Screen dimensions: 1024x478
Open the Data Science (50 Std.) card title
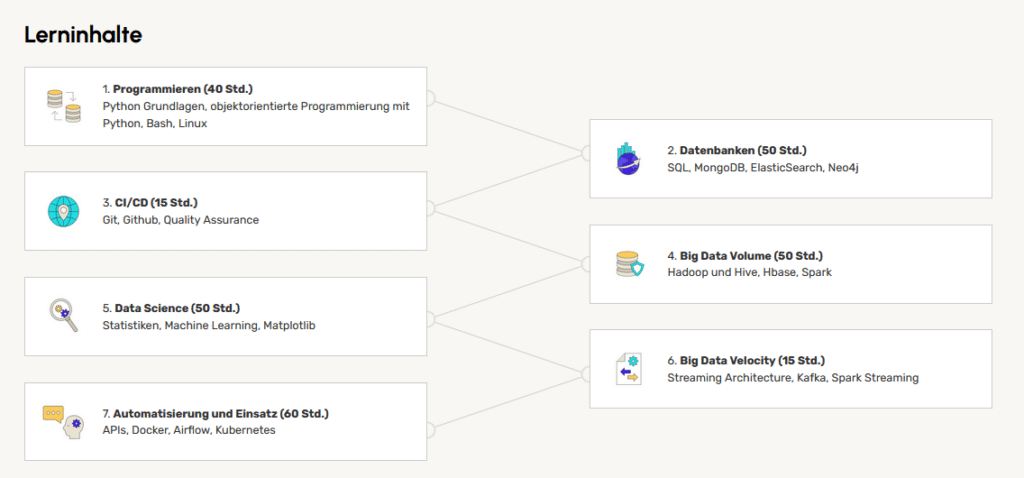click(177, 308)
